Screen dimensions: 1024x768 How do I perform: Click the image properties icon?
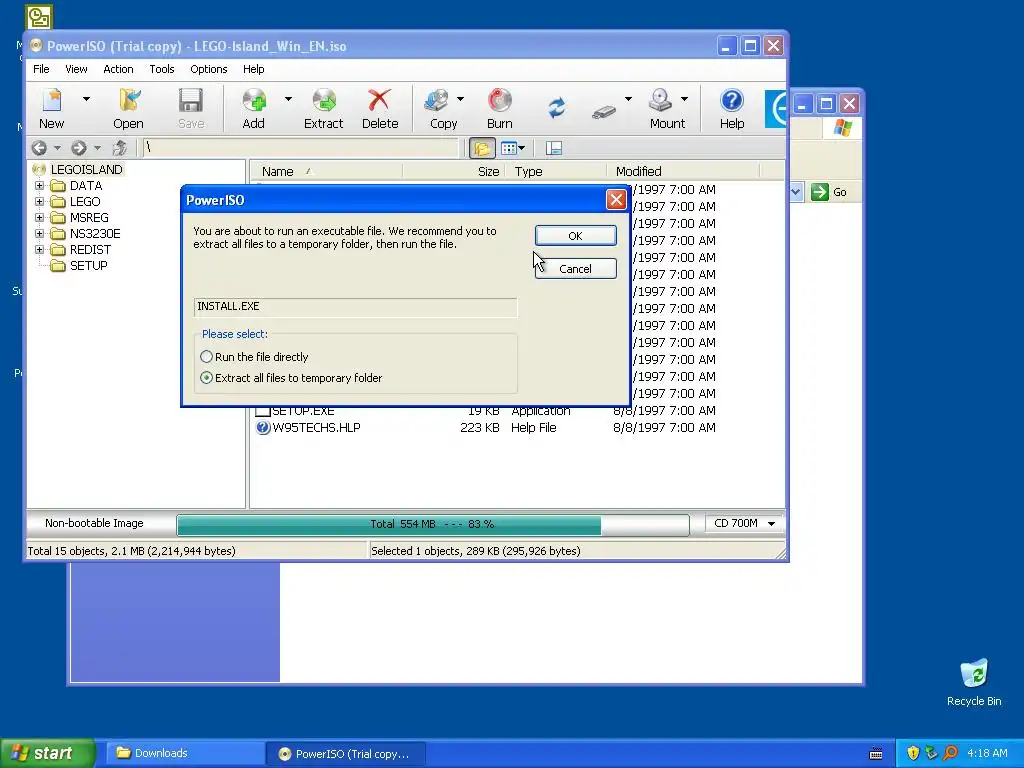point(554,148)
